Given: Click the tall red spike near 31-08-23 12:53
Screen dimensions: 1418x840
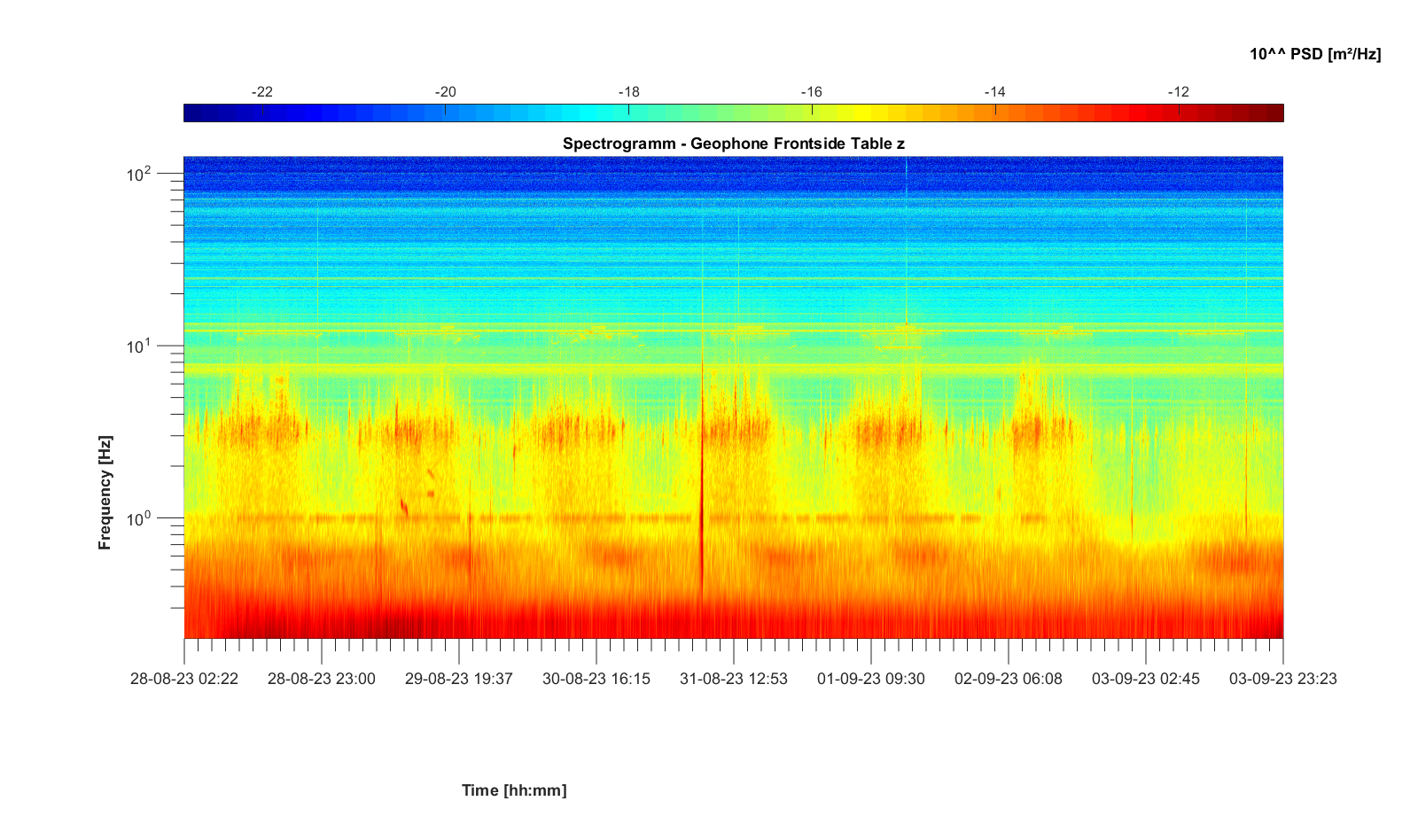Looking at the screenshot, I should pos(702,478).
